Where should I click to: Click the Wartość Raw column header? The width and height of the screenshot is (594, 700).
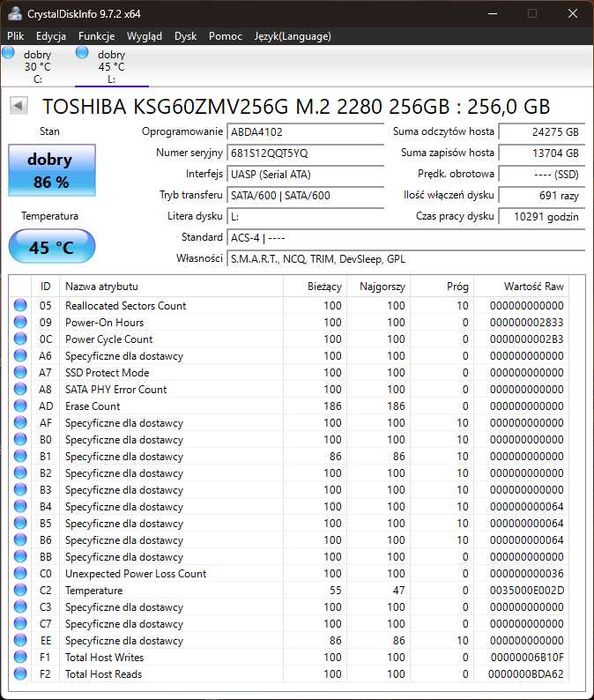click(x=521, y=287)
